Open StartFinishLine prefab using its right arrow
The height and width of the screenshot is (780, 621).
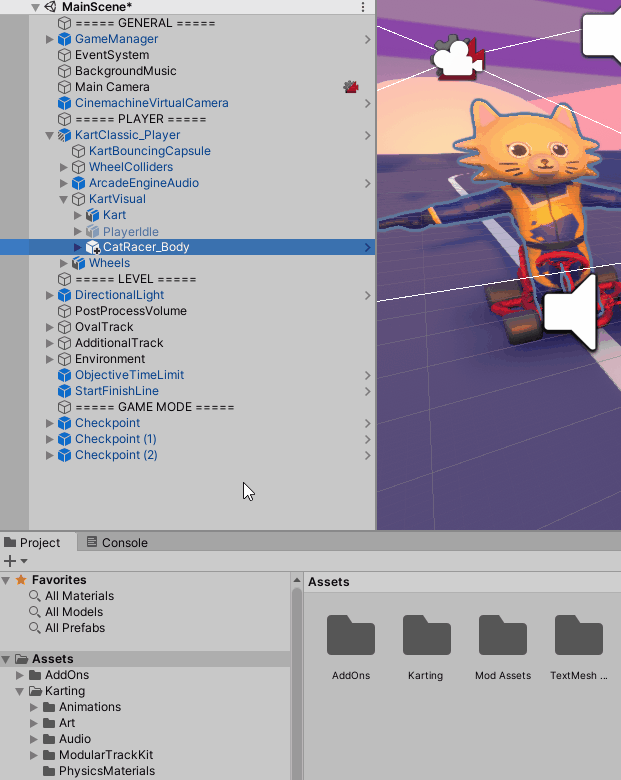pos(367,391)
